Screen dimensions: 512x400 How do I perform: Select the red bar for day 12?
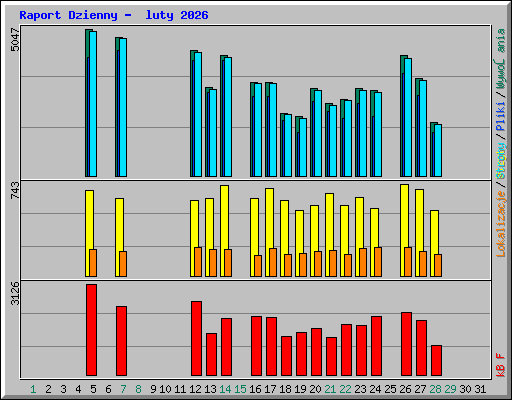pos(196,338)
